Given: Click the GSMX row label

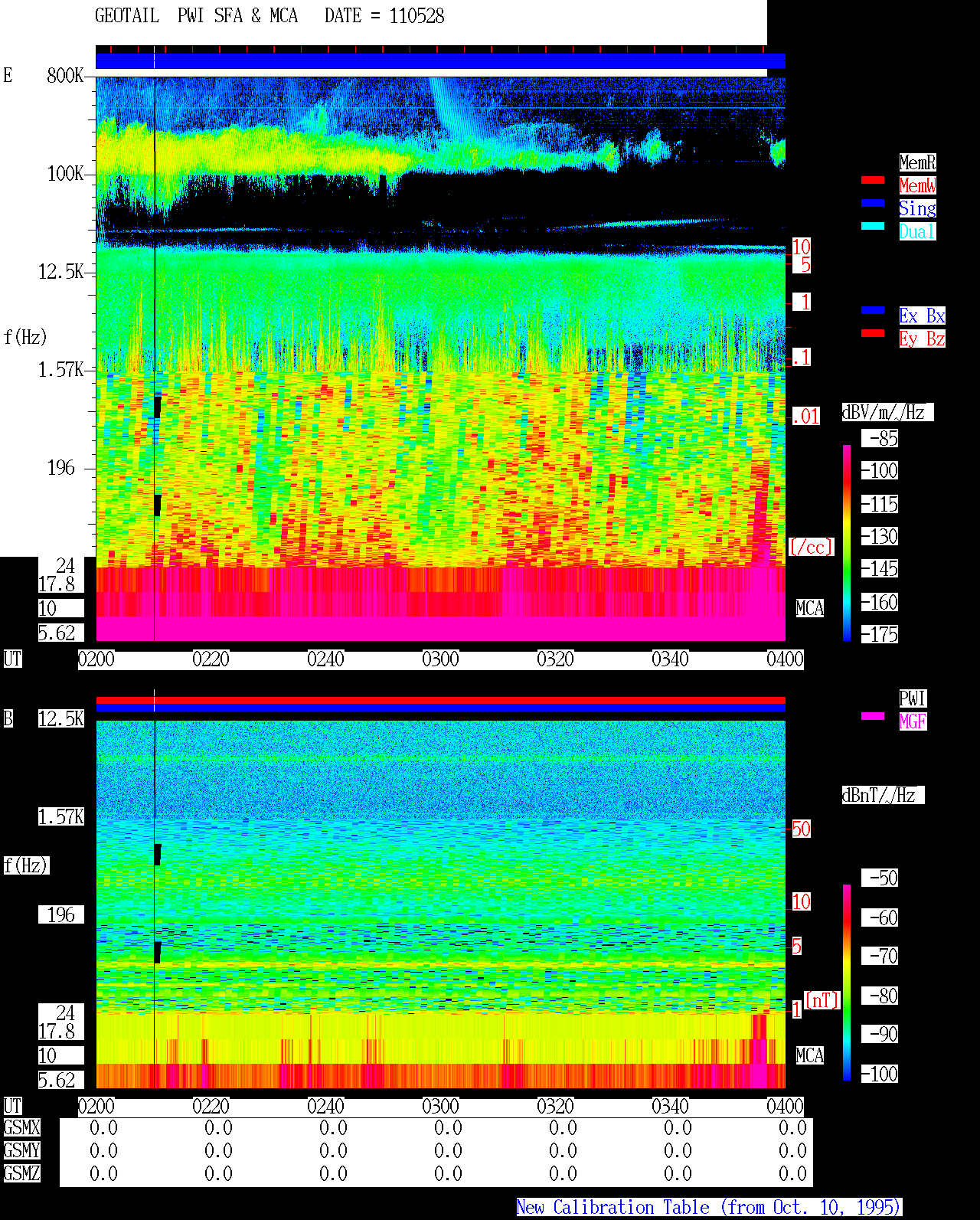Looking at the screenshot, I should [21, 1128].
